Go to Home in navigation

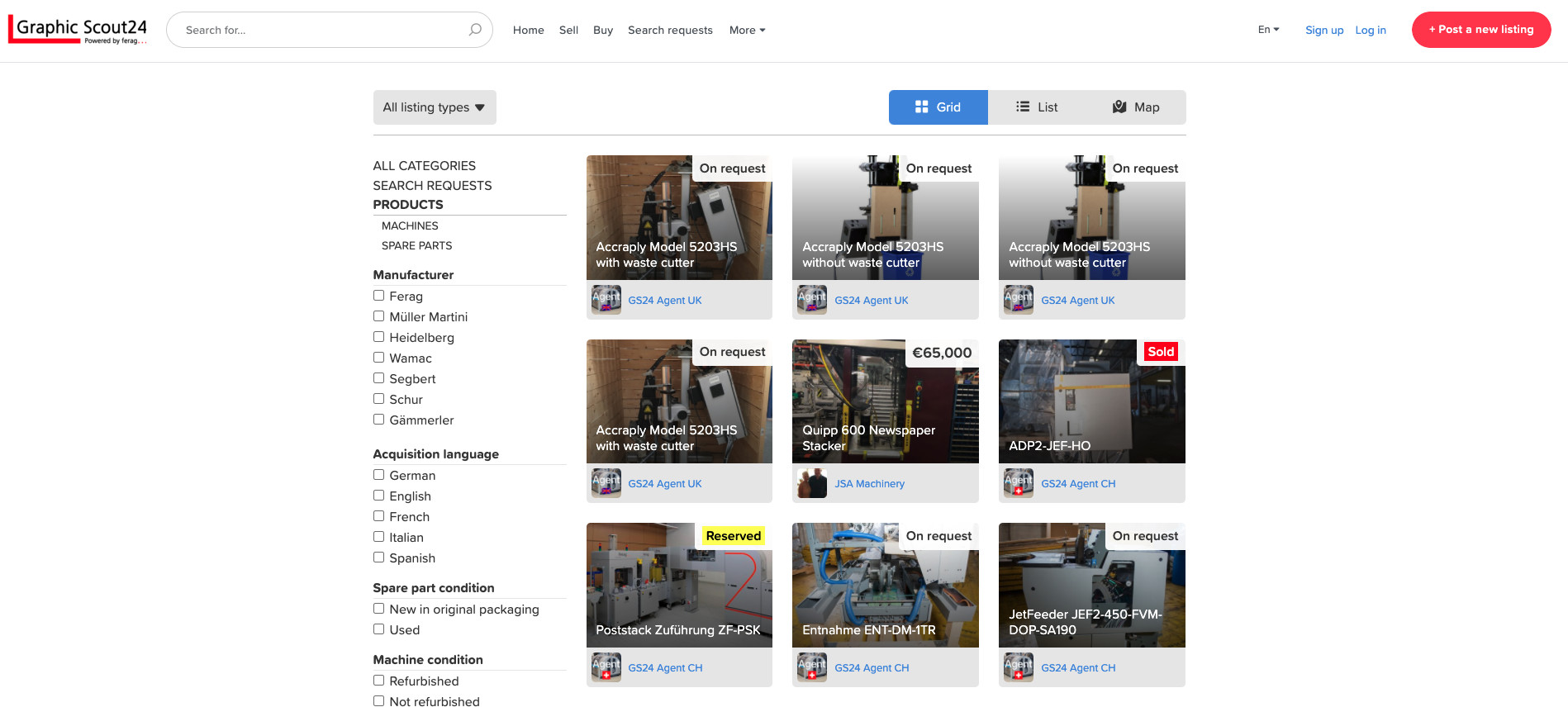(x=529, y=30)
